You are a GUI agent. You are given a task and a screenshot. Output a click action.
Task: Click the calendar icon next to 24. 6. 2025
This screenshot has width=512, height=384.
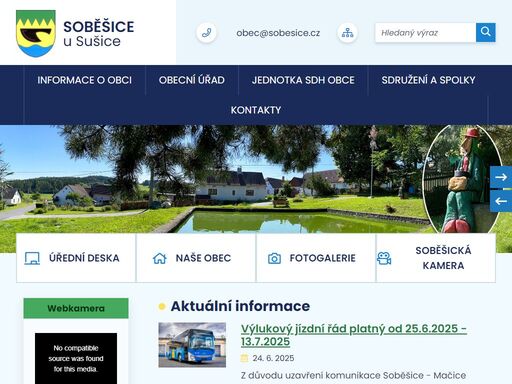(244, 358)
